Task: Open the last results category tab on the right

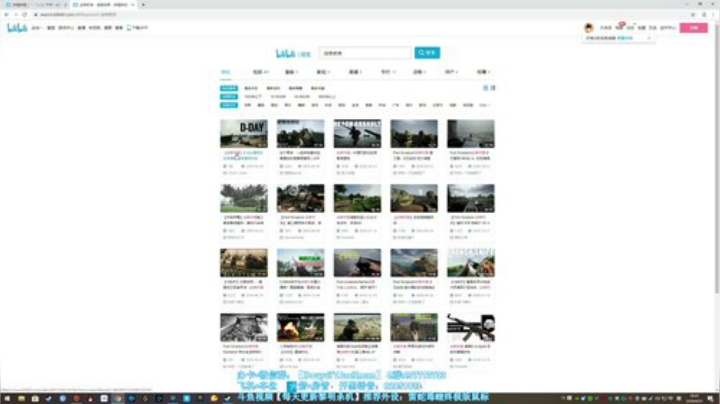Action: 483,72
